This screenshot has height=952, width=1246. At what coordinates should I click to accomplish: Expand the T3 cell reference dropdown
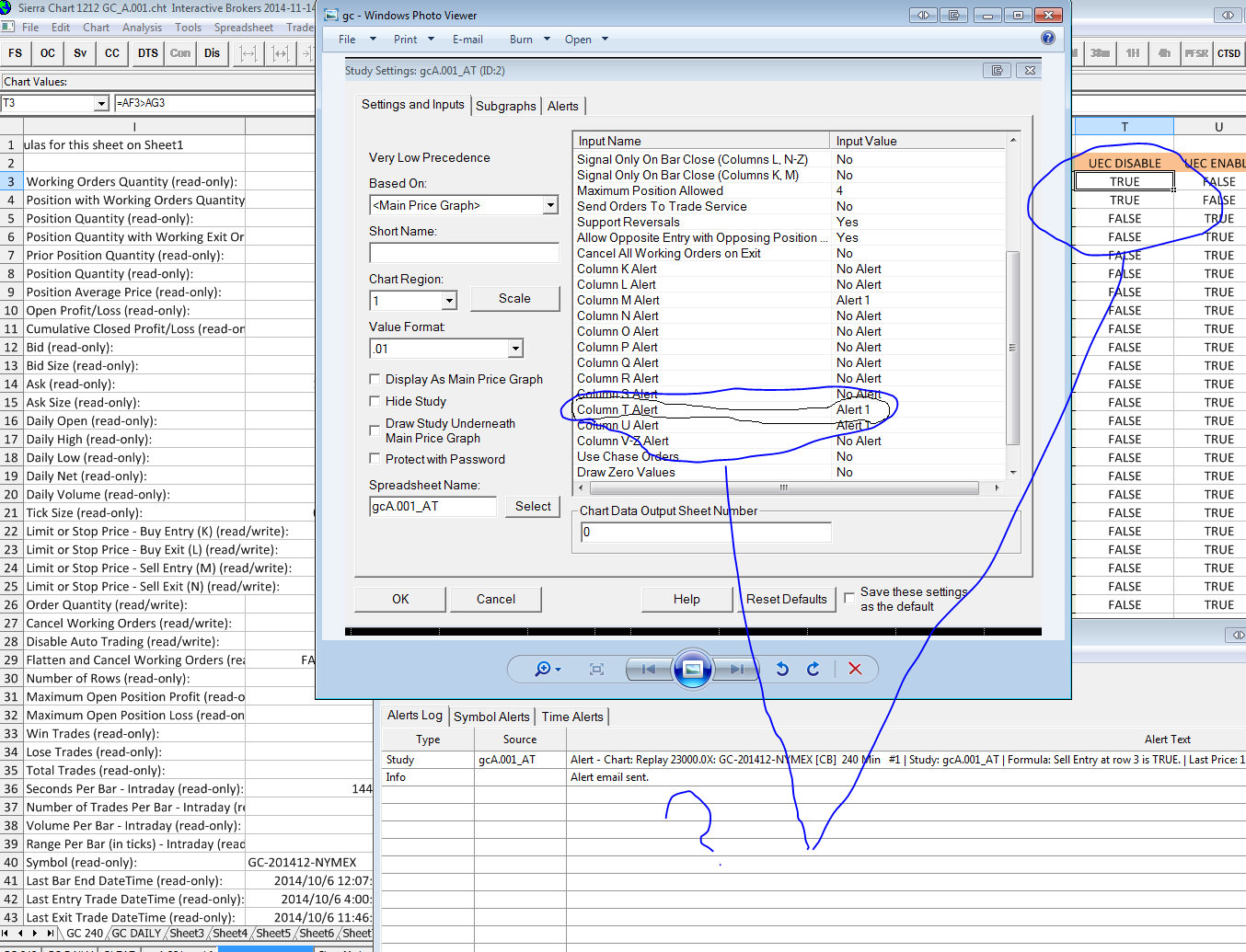coord(101,104)
